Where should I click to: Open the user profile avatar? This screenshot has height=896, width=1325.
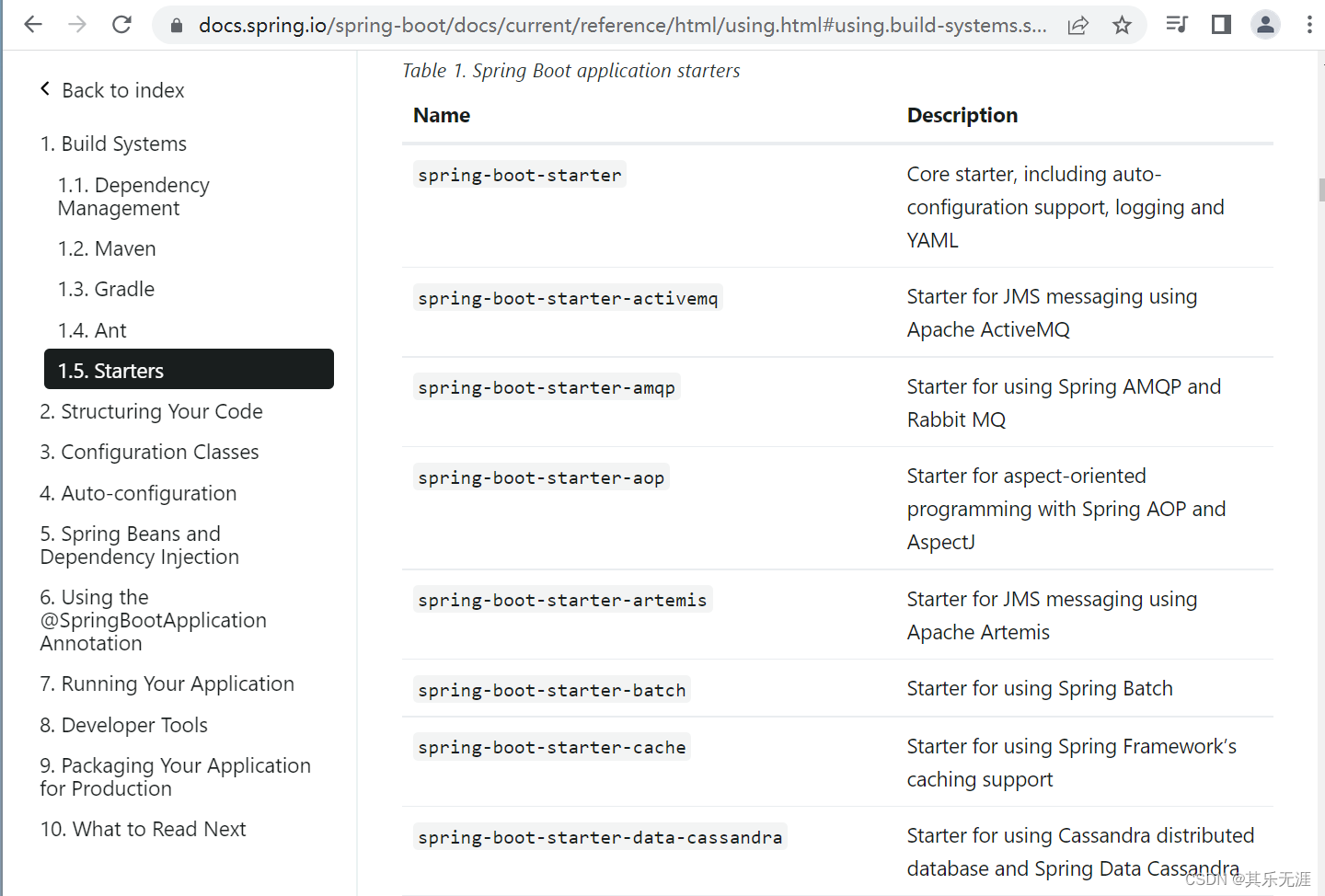tap(1266, 25)
